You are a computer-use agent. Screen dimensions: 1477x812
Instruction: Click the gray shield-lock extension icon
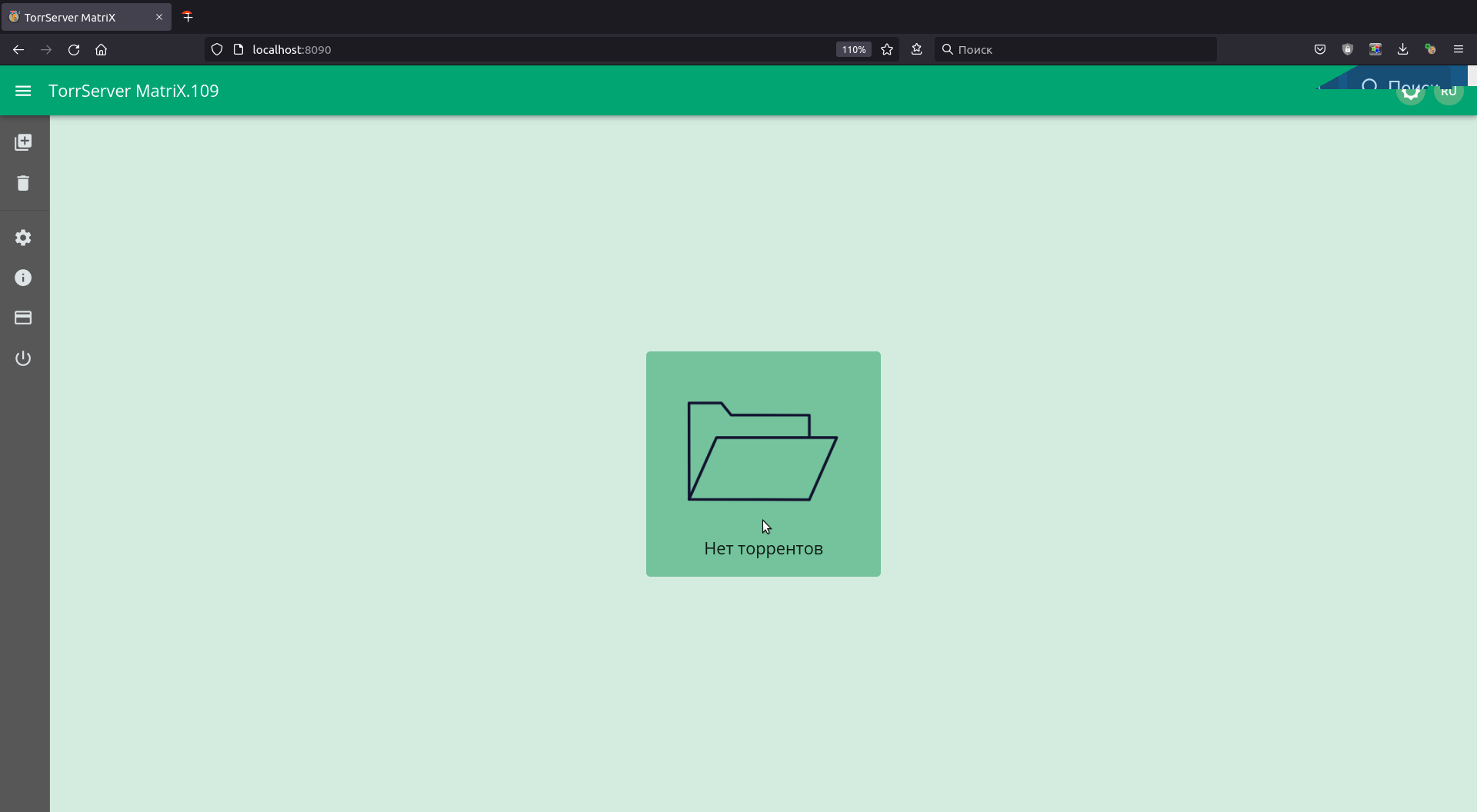(1348, 49)
